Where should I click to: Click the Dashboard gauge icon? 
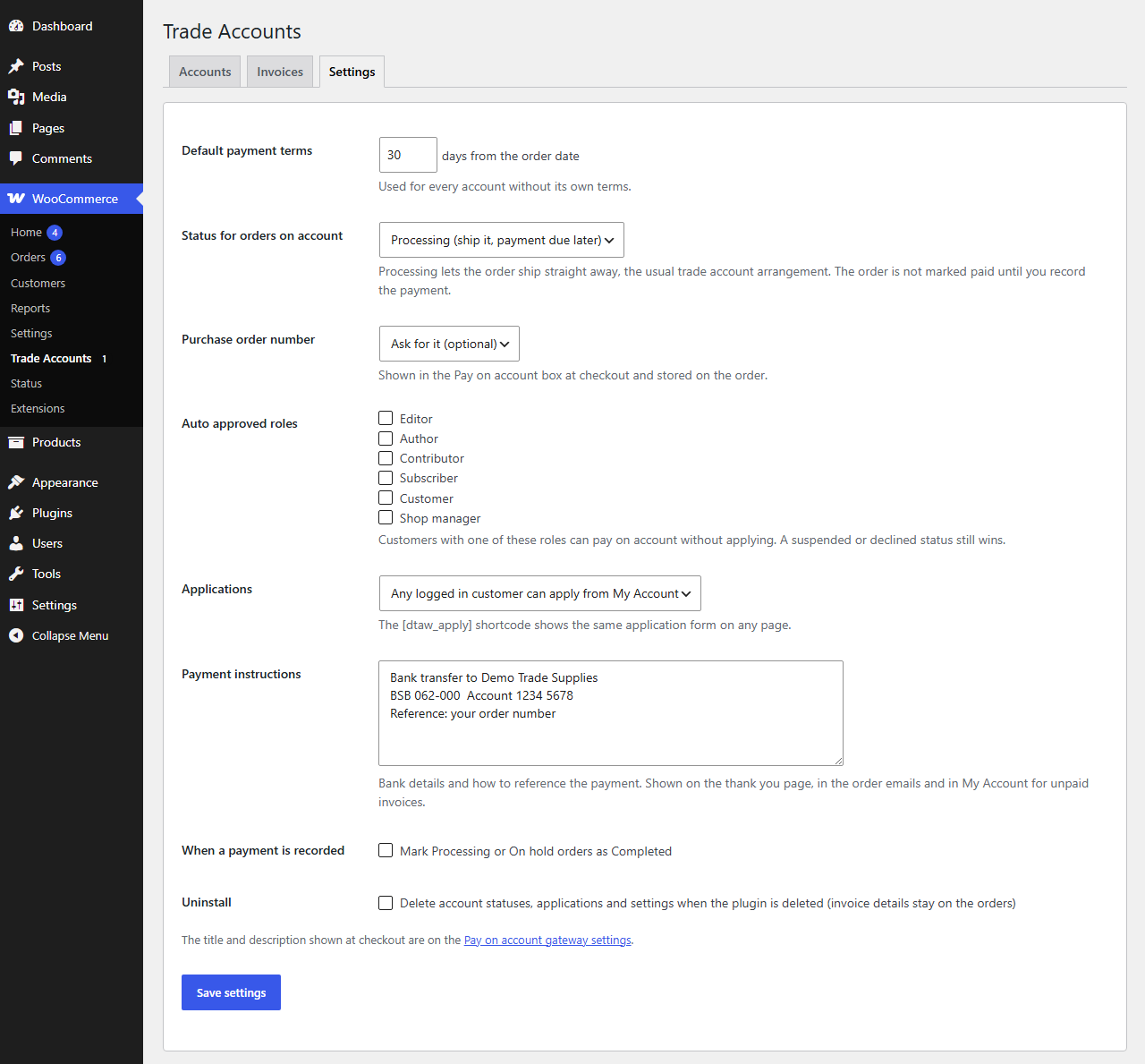coord(16,26)
